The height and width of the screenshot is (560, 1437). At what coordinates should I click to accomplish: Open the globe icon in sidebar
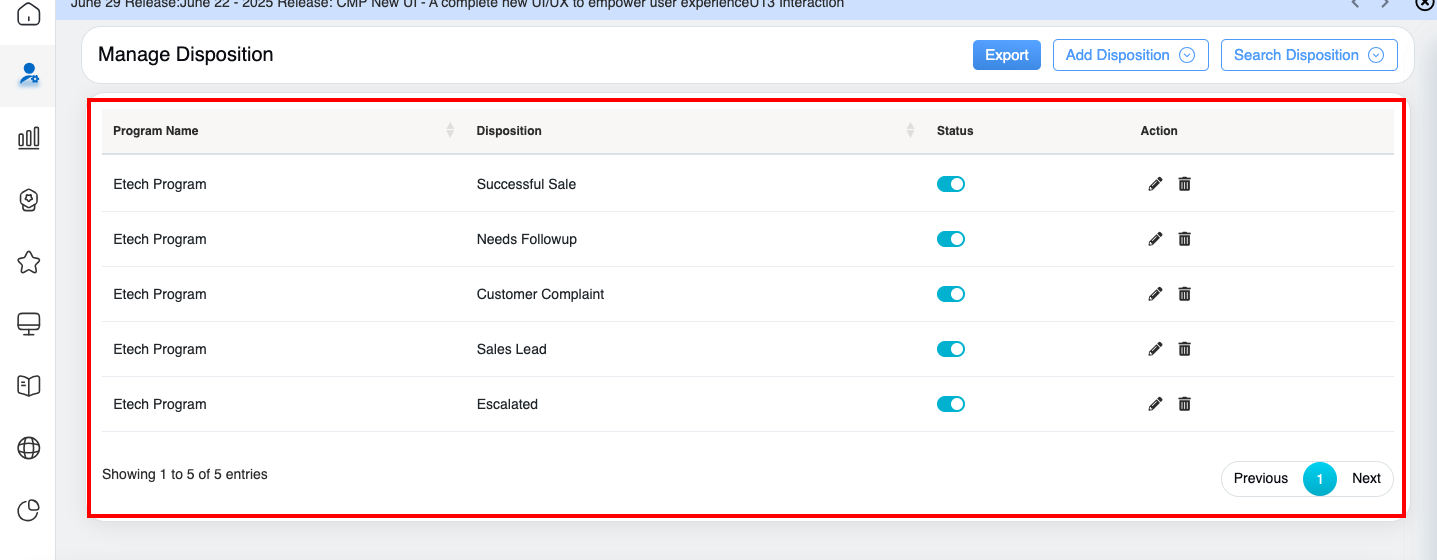29,449
